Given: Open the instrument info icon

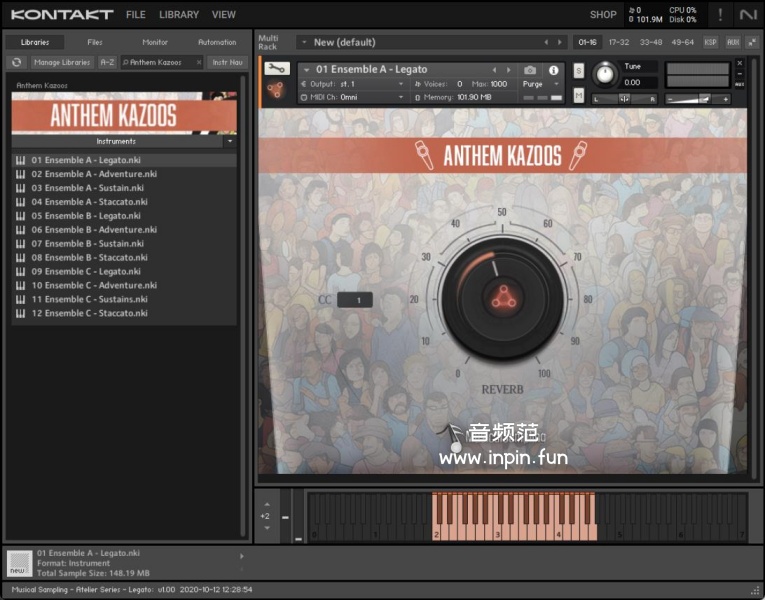Looking at the screenshot, I should tap(553, 70).
